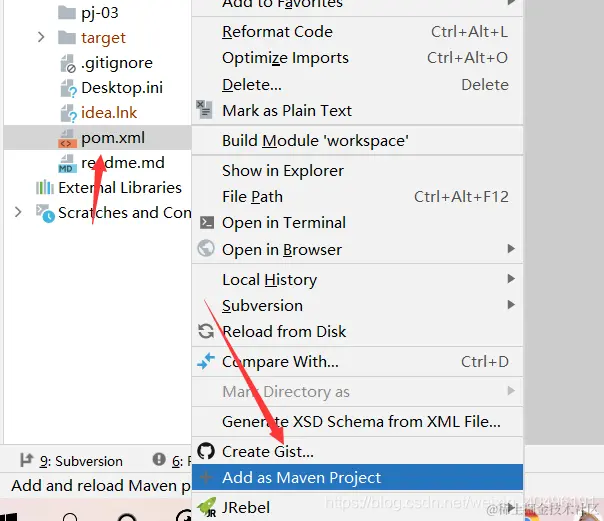
Task: Click the taskbar search icon
Action: pos(70,517)
